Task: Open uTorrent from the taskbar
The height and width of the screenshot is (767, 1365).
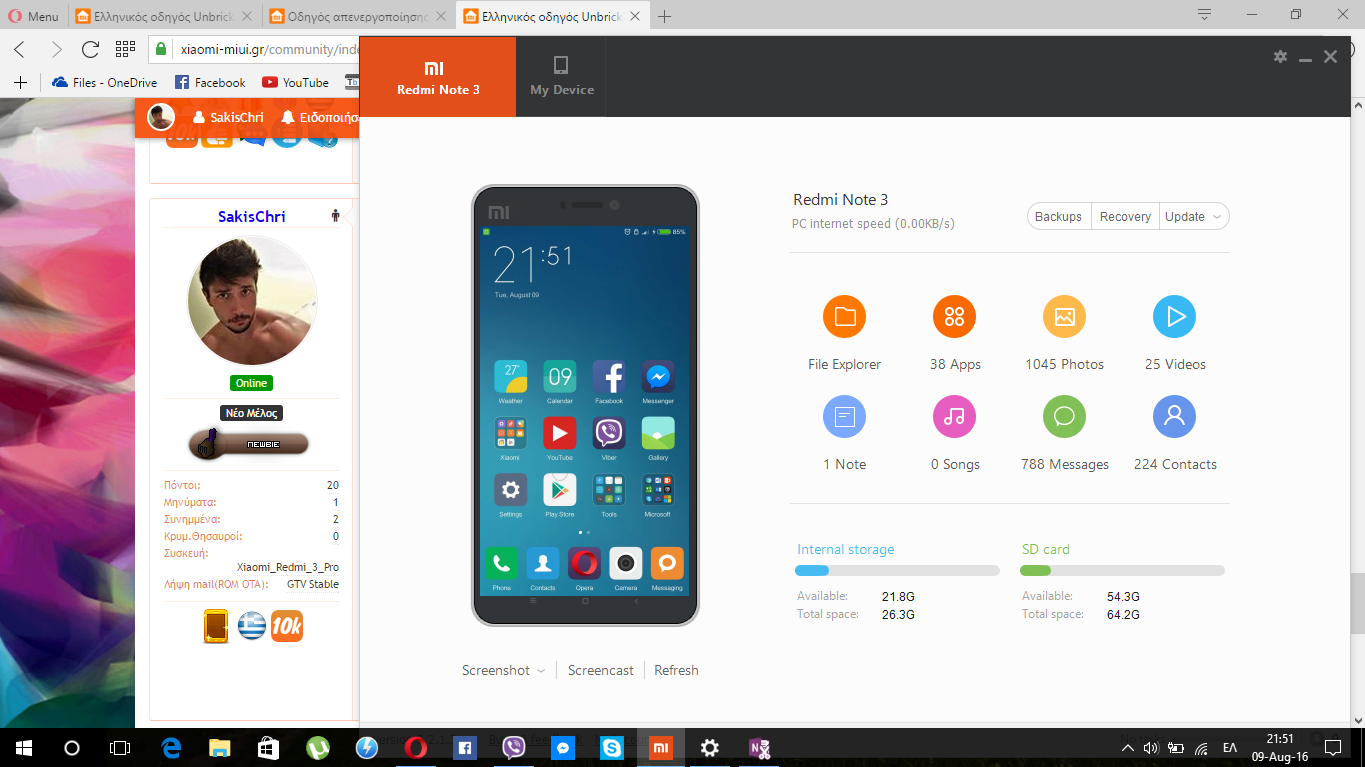Action: [x=318, y=747]
